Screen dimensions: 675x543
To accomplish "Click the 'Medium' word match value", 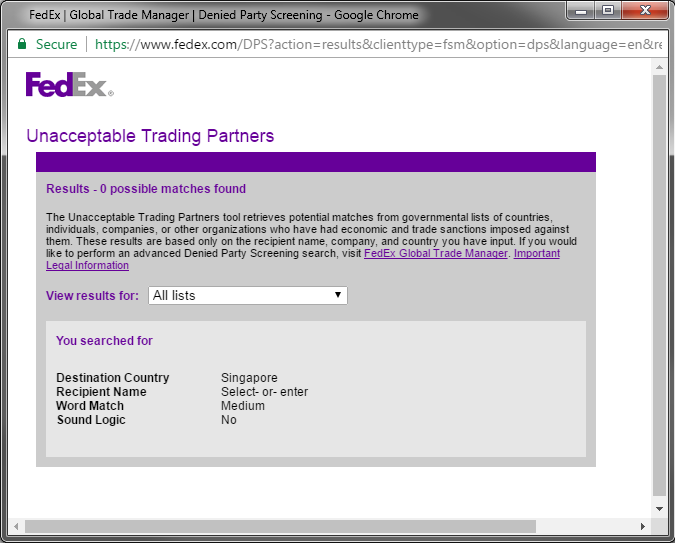I will point(243,406).
